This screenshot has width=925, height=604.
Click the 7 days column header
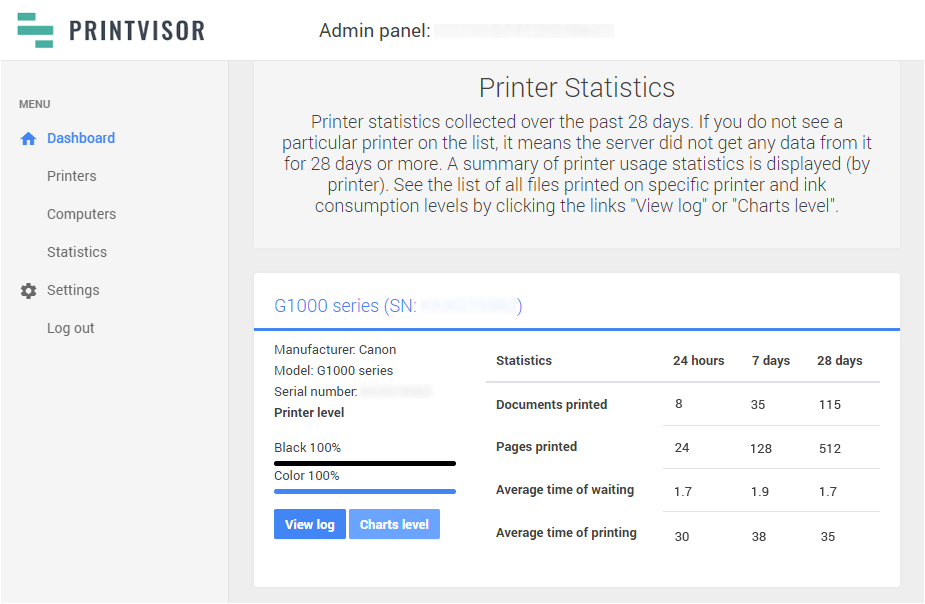pos(771,361)
